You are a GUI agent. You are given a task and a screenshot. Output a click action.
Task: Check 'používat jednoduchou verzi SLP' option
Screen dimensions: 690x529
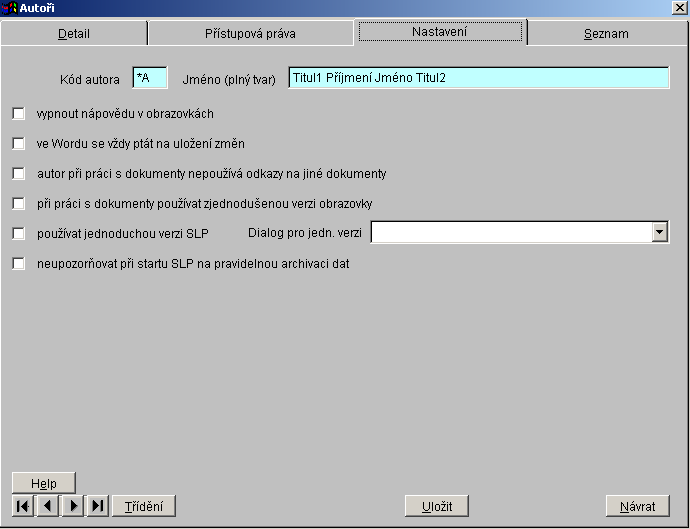point(19,234)
